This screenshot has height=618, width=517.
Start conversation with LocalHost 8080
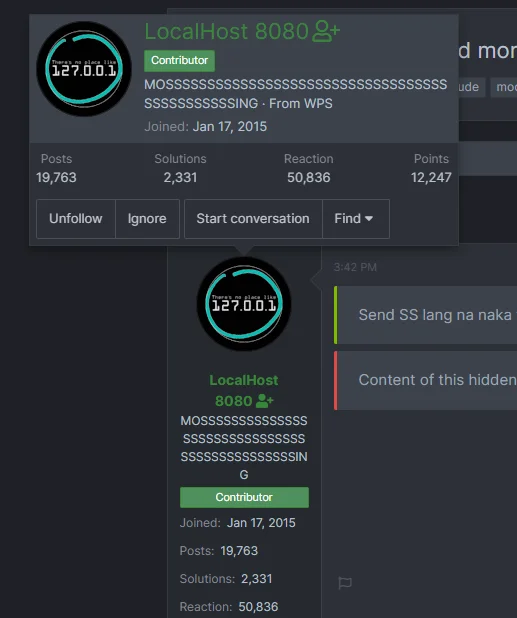point(253,219)
